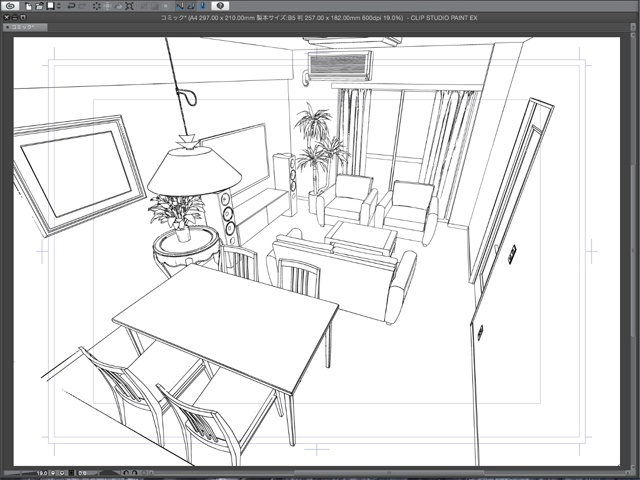This screenshot has width=640, height=480.
Task: Click the zoom slider in the status bar
Action: [20, 473]
